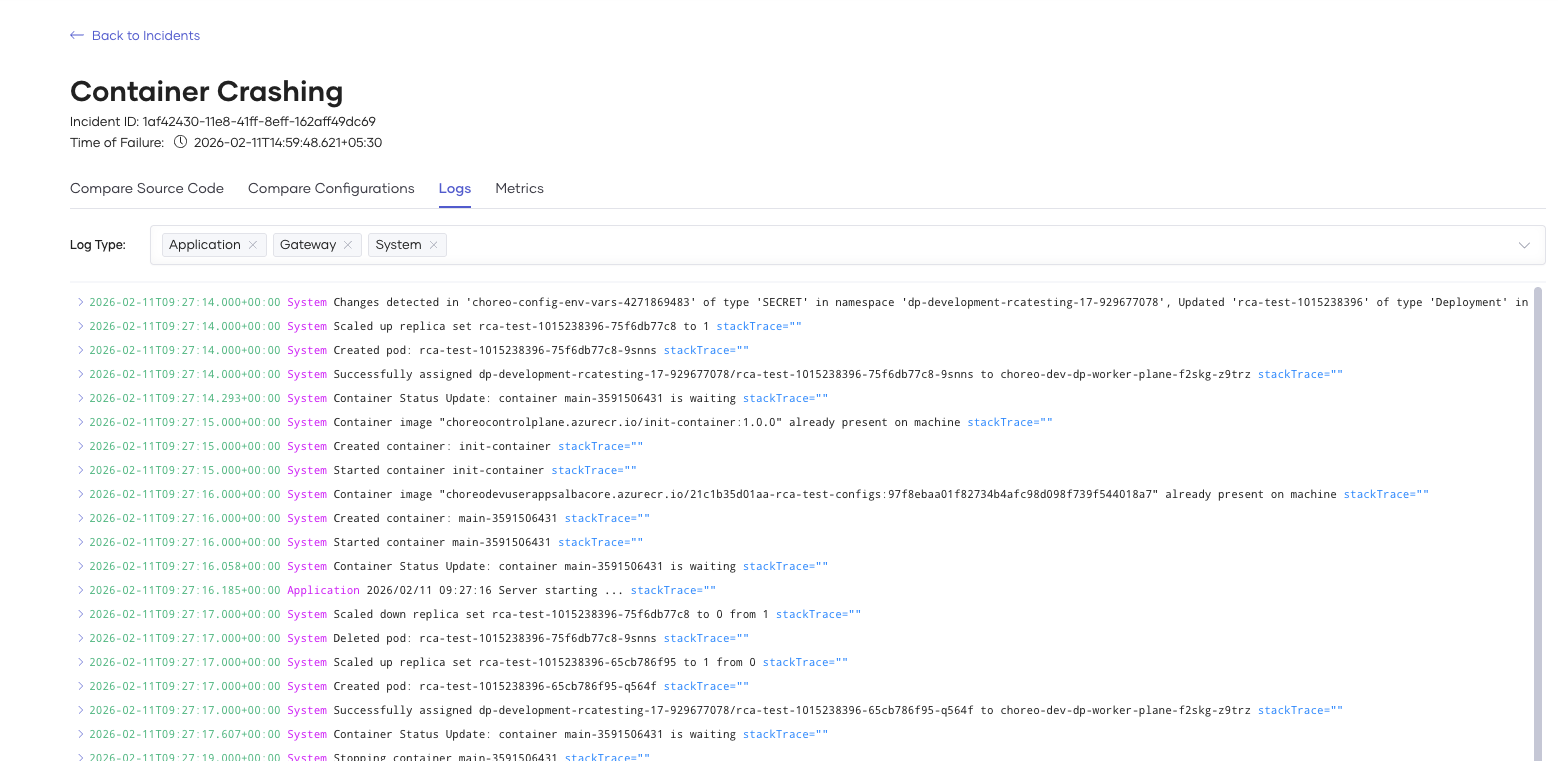Expand the 'Server starting' Application log row

[80, 590]
